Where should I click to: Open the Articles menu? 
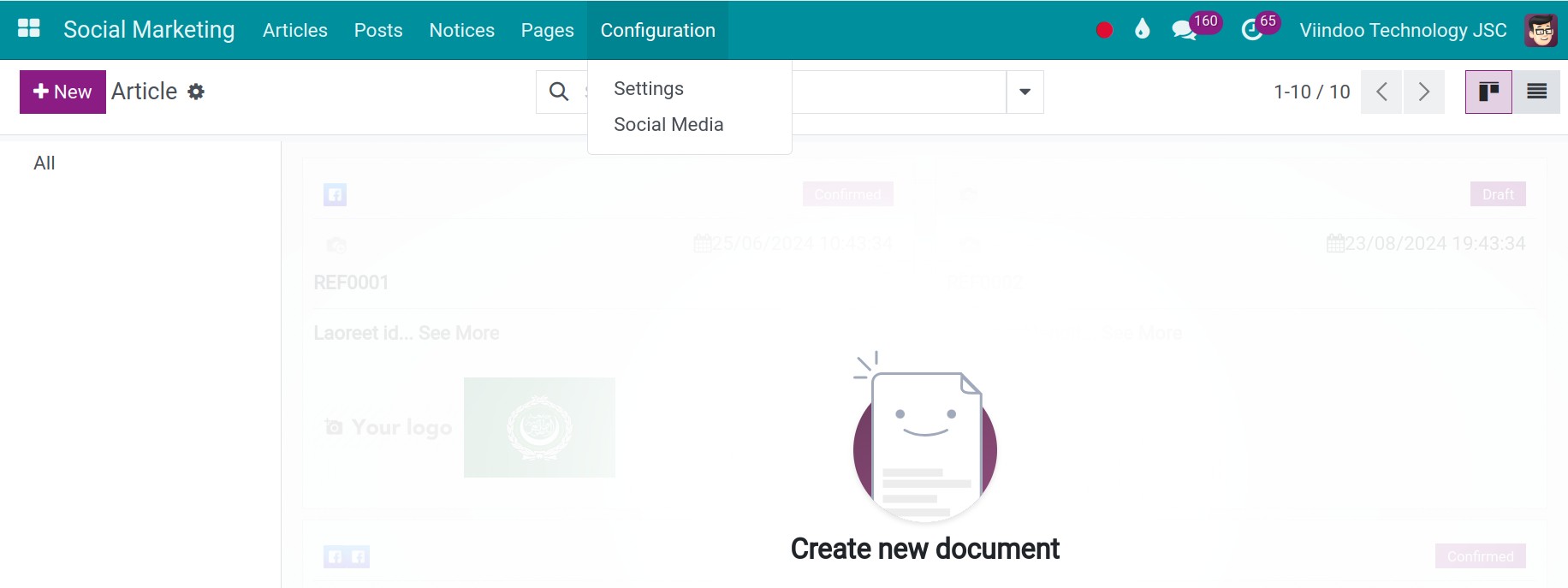(295, 30)
